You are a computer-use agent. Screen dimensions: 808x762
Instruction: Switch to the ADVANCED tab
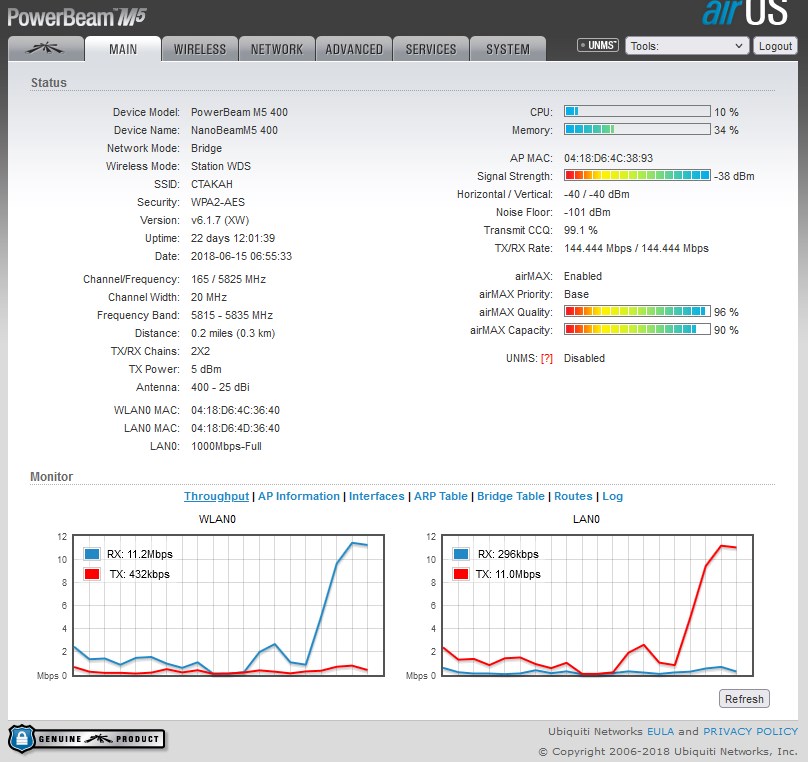pos(354,49)
